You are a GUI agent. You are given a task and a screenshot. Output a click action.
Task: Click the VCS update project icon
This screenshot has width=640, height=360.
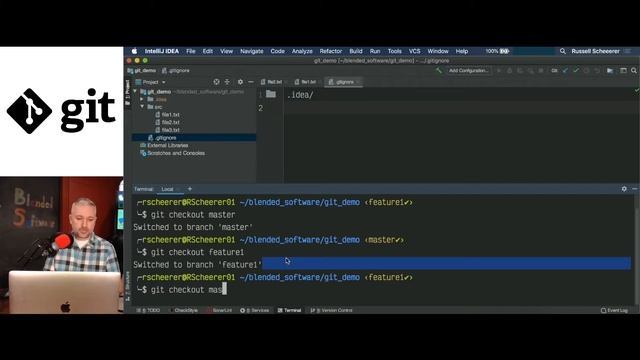565,71
